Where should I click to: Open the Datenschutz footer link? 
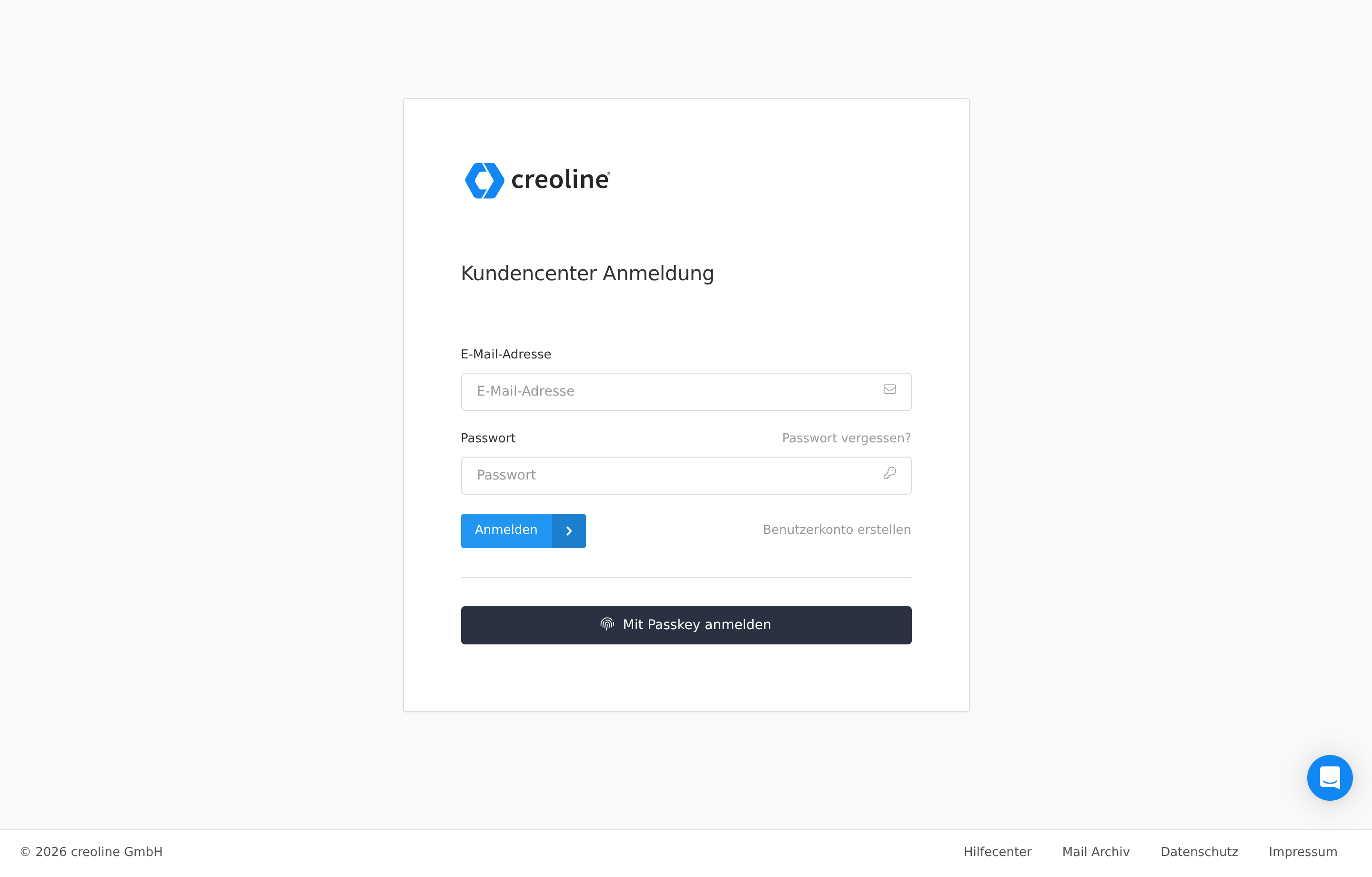[x=1199, y=852]
